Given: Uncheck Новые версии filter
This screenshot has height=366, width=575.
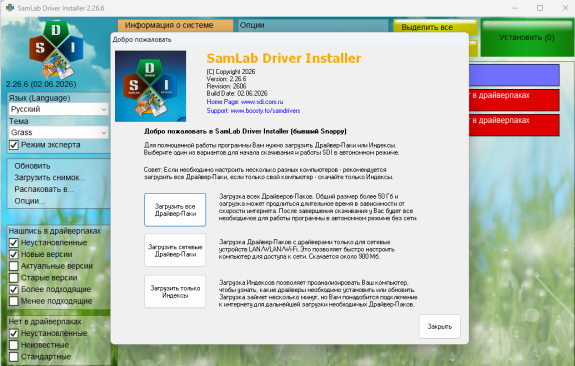Looking at the screenshot, I should coord(14,254).
